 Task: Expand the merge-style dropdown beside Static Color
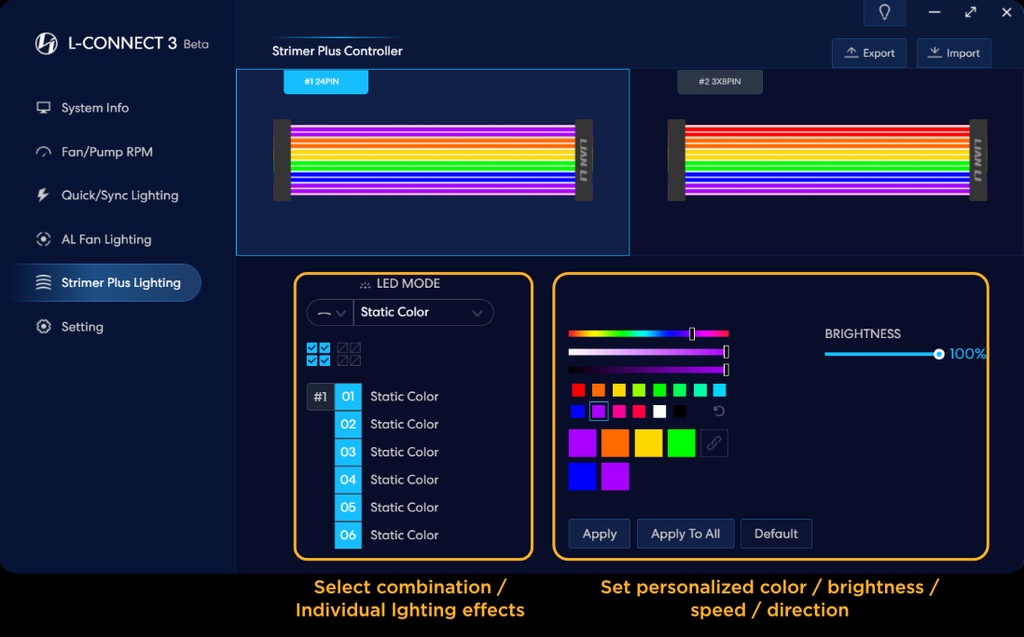pos(330,313)
